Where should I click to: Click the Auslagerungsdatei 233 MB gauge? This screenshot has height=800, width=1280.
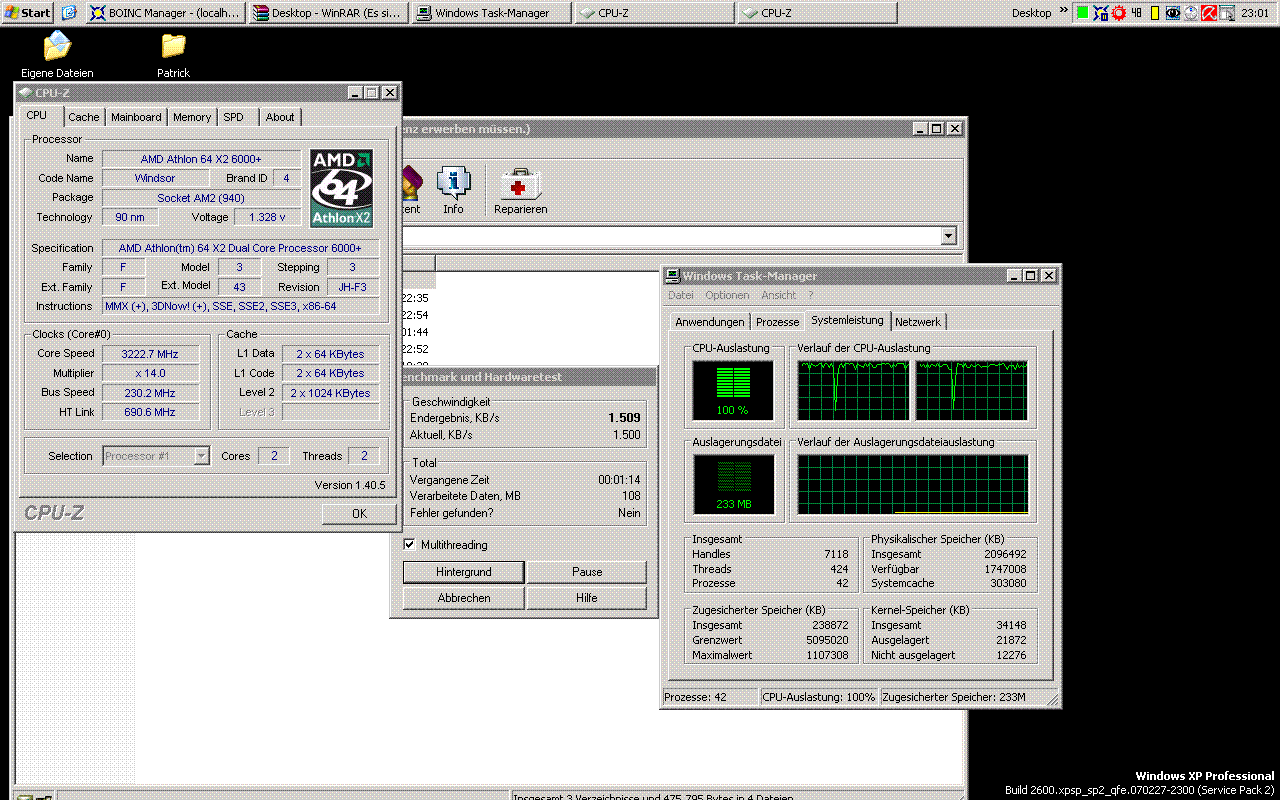733,485
